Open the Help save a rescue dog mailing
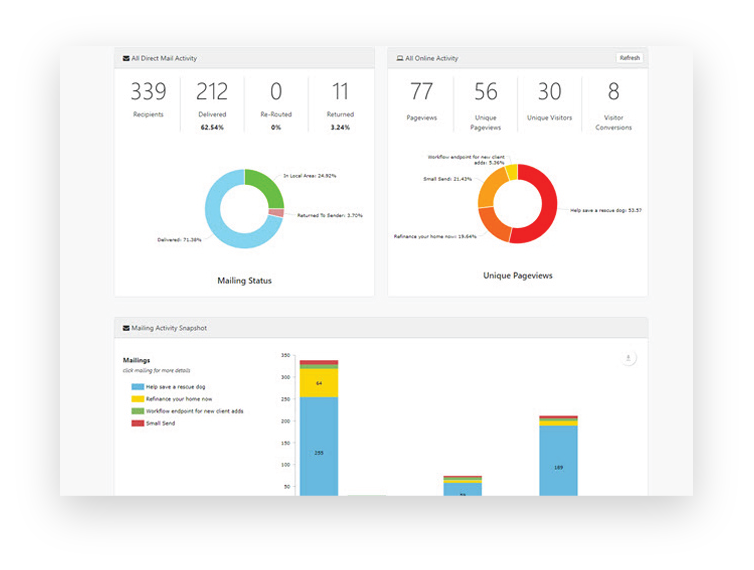 pyautogui.click(x=176, y=387)
